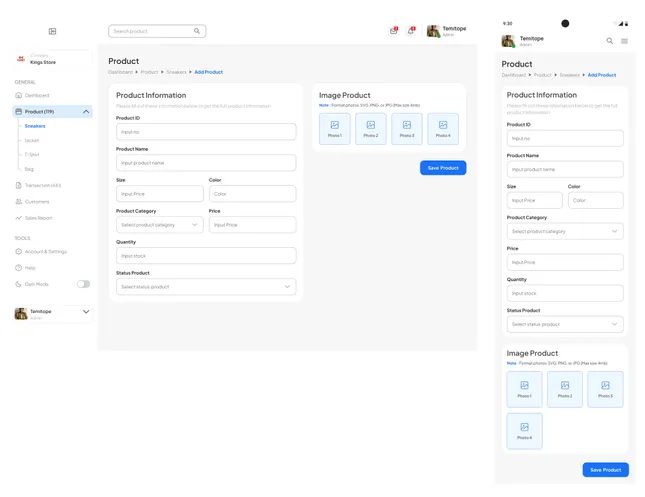The image size is (645, 497).
Task: Open Dashboard from the sidebar
Action: 36,95
